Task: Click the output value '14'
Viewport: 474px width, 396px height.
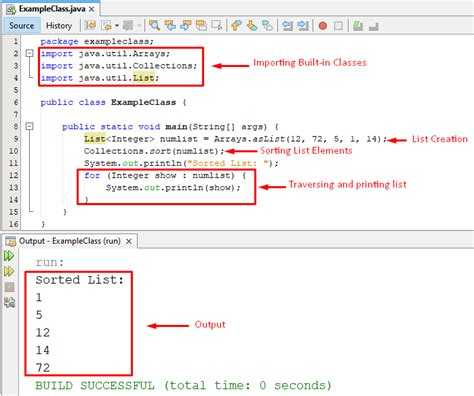Action: pos(43,350)
